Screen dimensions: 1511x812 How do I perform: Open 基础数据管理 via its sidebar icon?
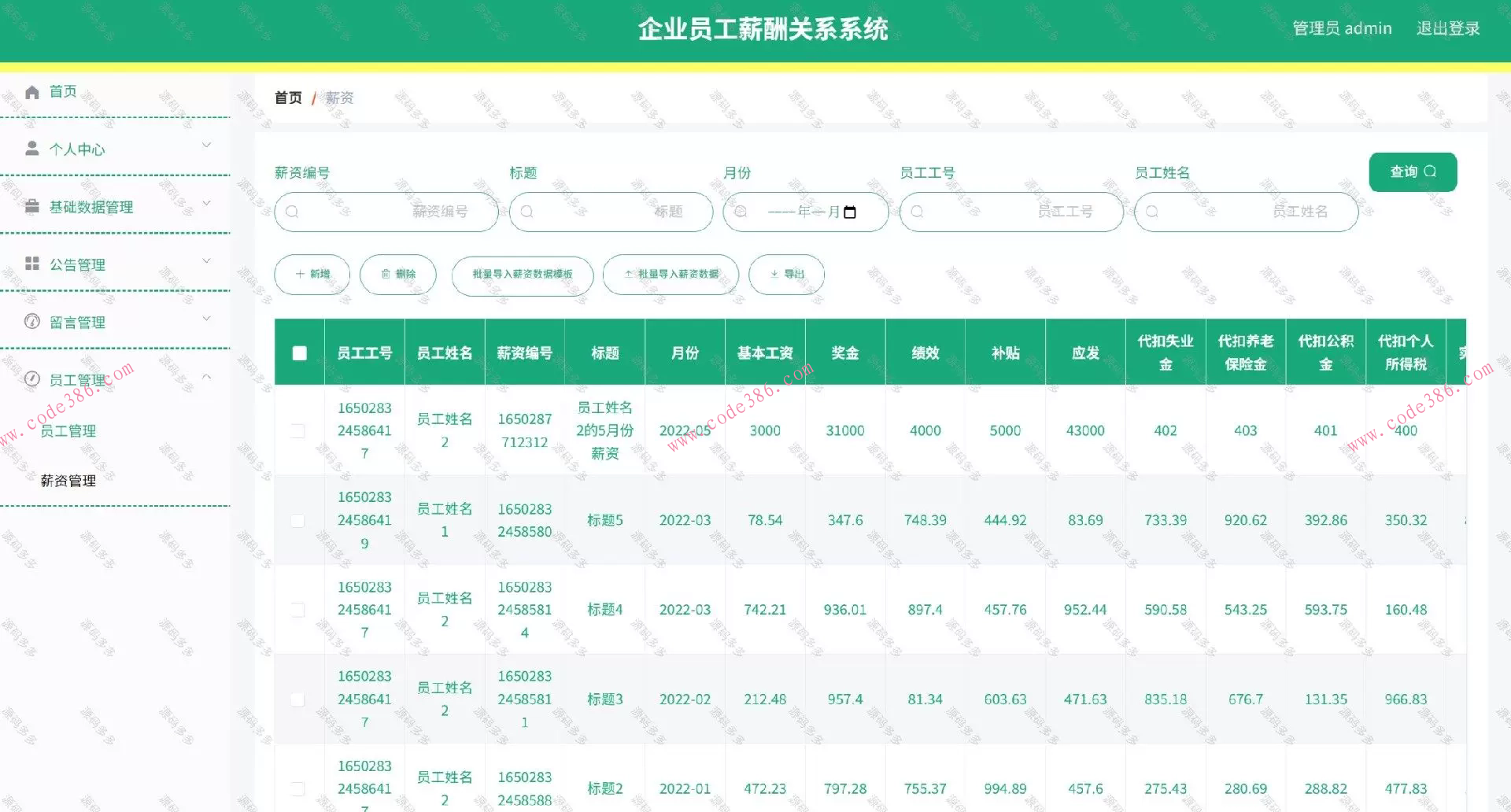[31, 206]
